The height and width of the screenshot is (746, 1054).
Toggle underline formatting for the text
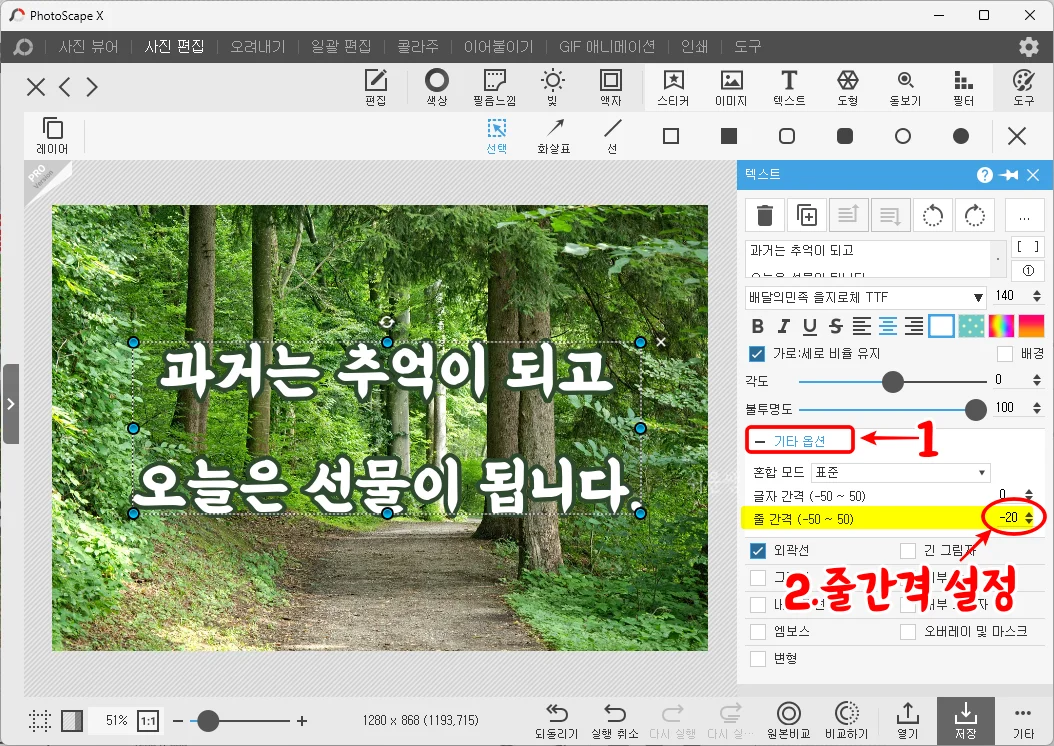point(810,326)
